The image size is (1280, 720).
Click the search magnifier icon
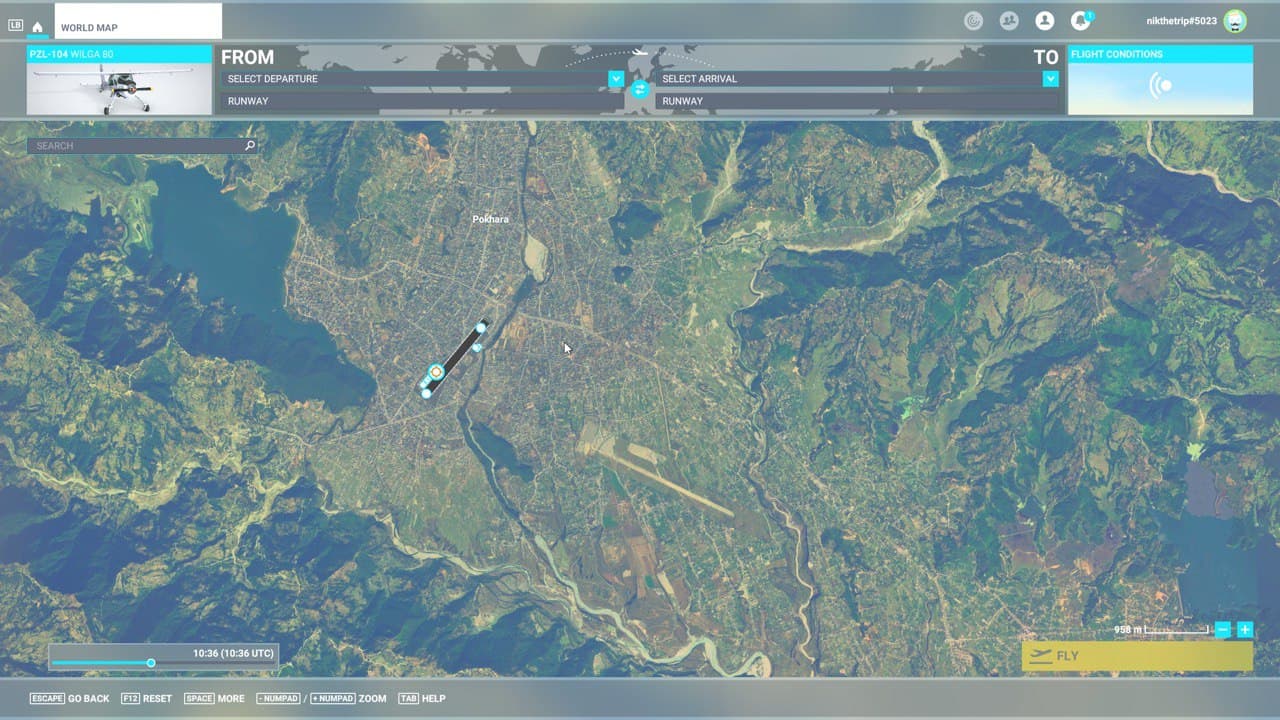pos(250,146)
